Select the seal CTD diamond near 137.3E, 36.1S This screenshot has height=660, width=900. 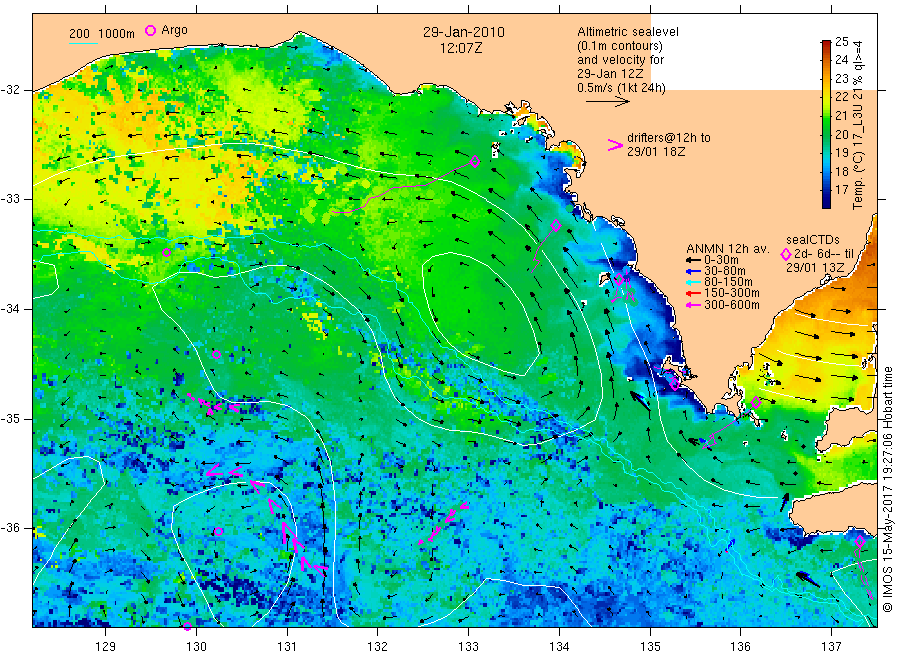(860, 542)
